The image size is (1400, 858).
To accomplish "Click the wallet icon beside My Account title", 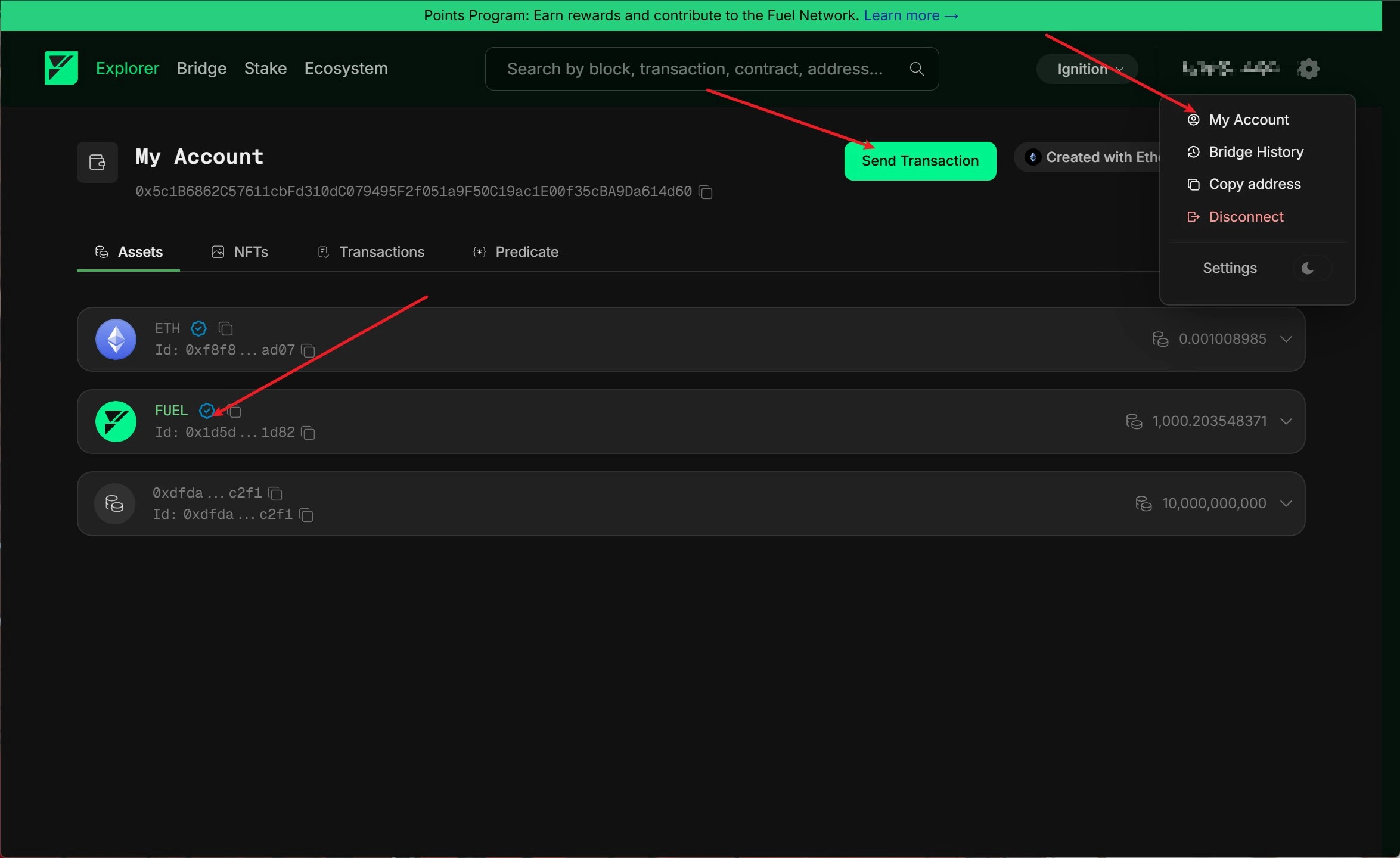I will pos(97,161).
